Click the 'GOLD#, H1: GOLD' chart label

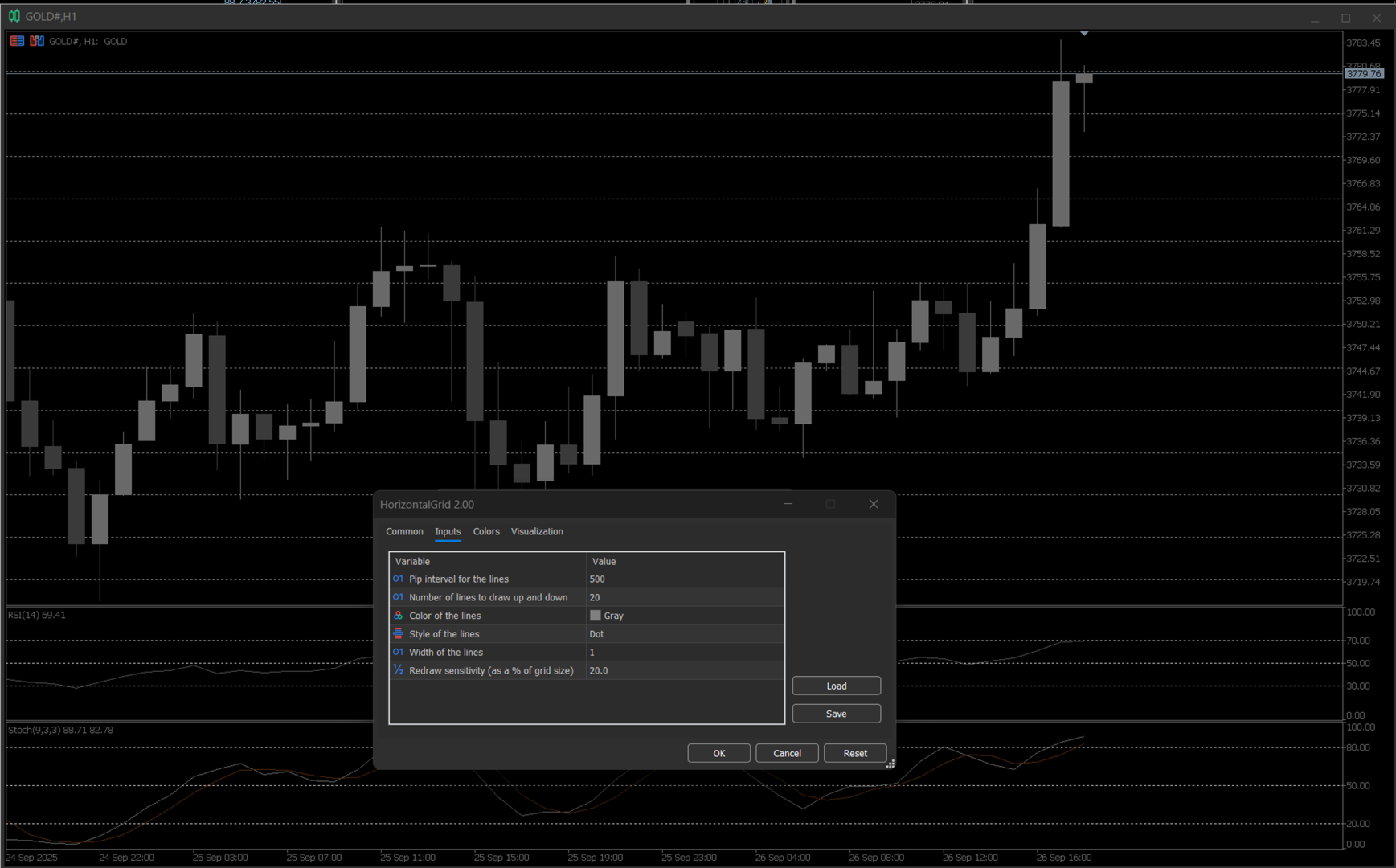pyautogui.click(x=88, y=41)
